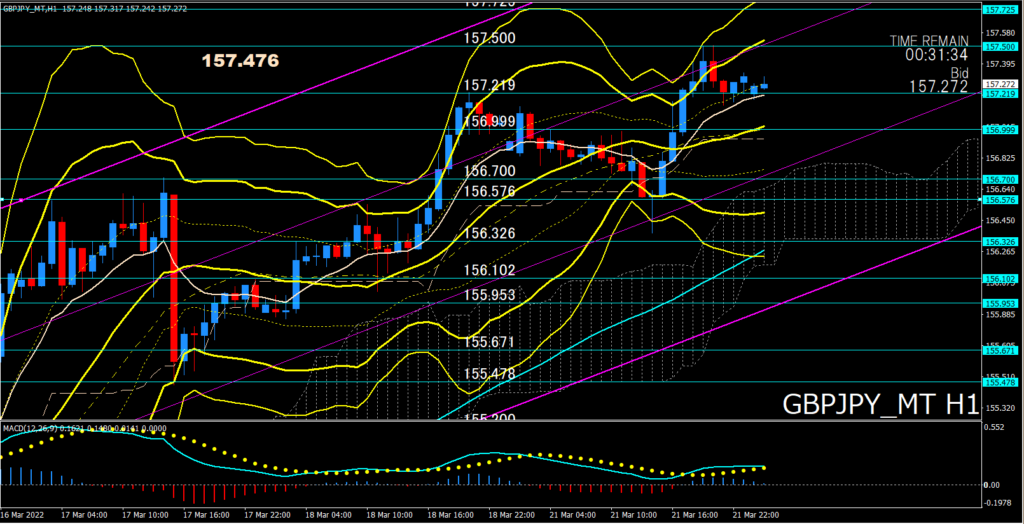The width and height of the screenshot is (1024, 524).
Task: Click the white in-chart level label 156.700
Action: 490,171
